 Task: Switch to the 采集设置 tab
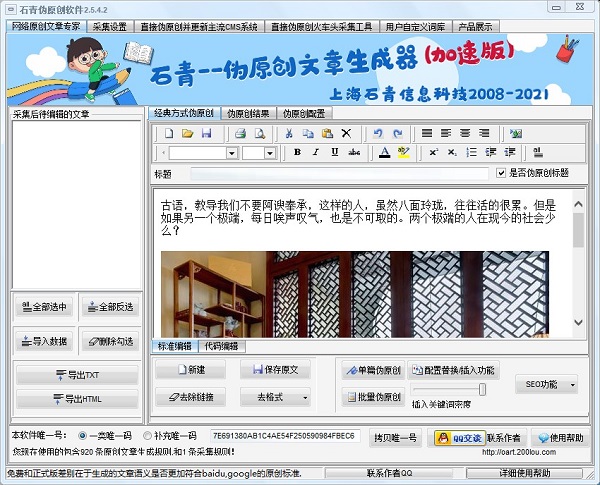point(110,26)
